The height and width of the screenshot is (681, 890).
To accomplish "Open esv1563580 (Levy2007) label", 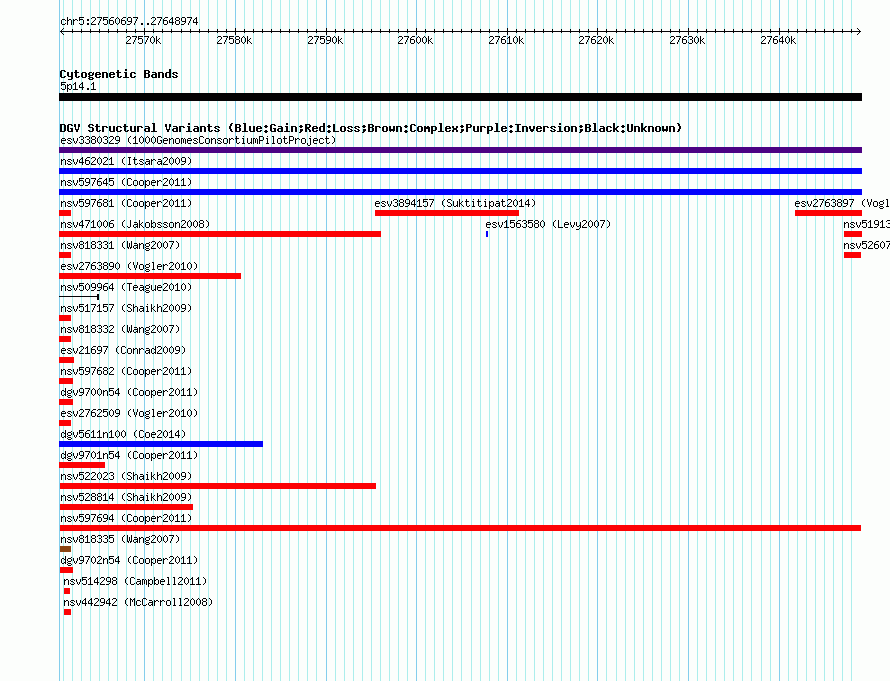I will 548,224.
